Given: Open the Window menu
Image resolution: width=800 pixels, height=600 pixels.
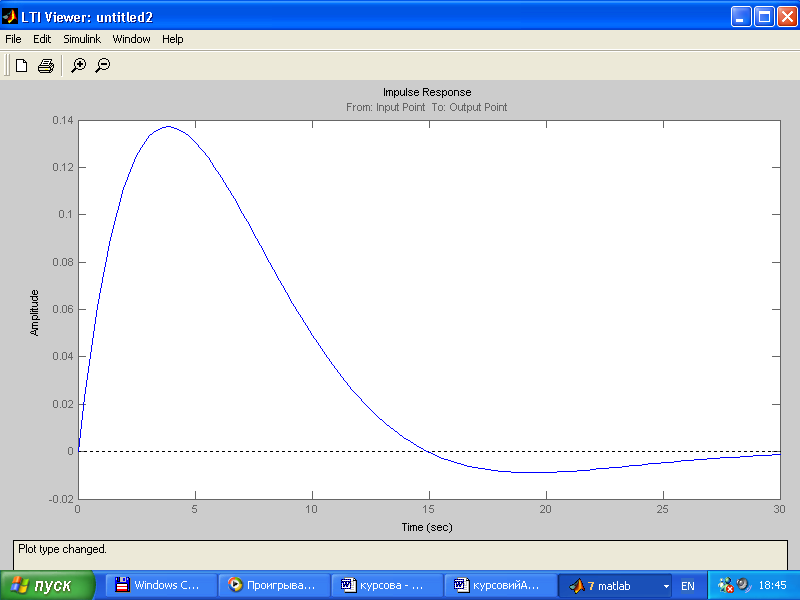Looking at the screenshot, I should pyautogui.click(x=131, y=39).
